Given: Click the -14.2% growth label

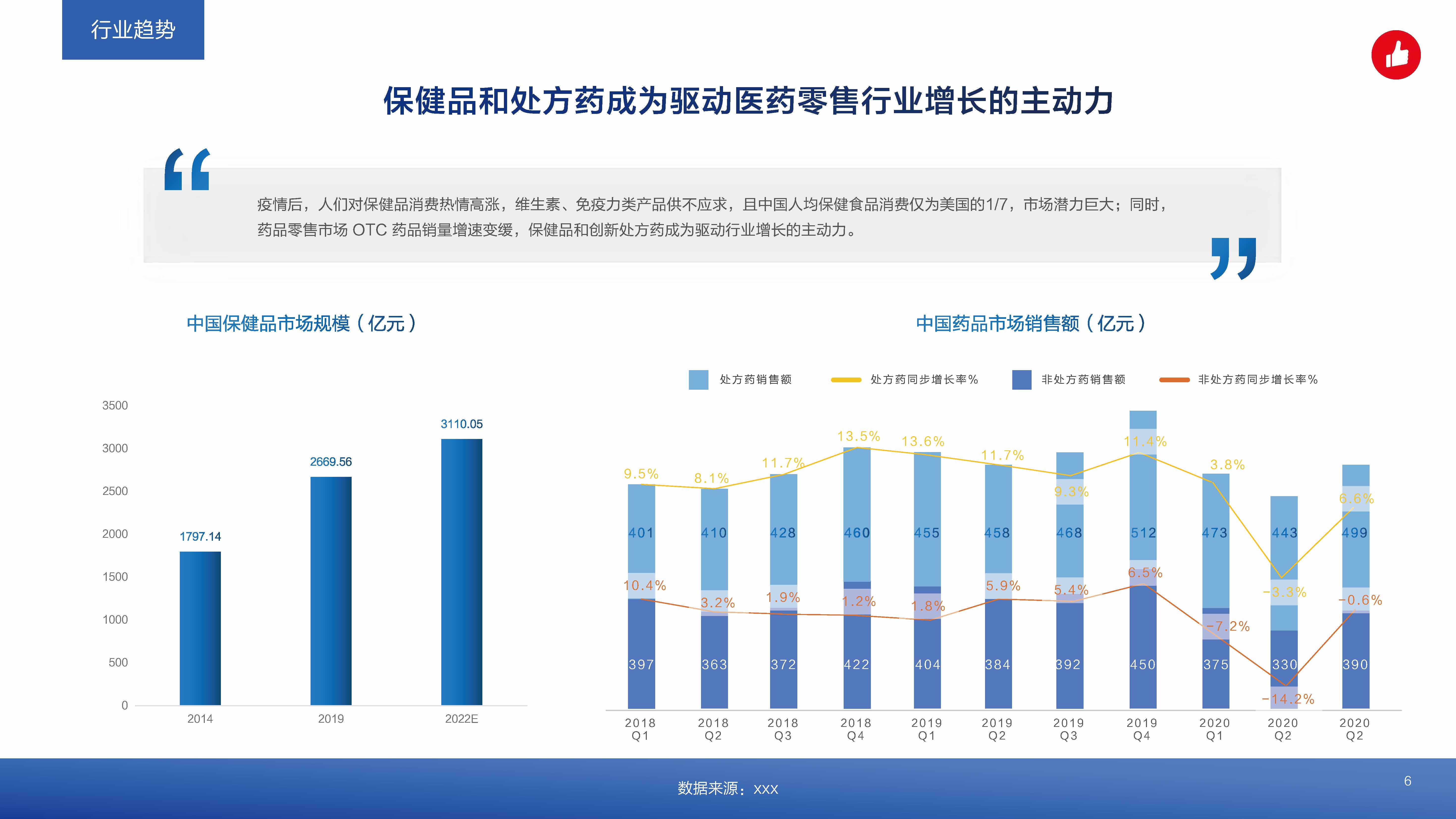Looking at the screenshot, I should click(x=1288, y=699).
